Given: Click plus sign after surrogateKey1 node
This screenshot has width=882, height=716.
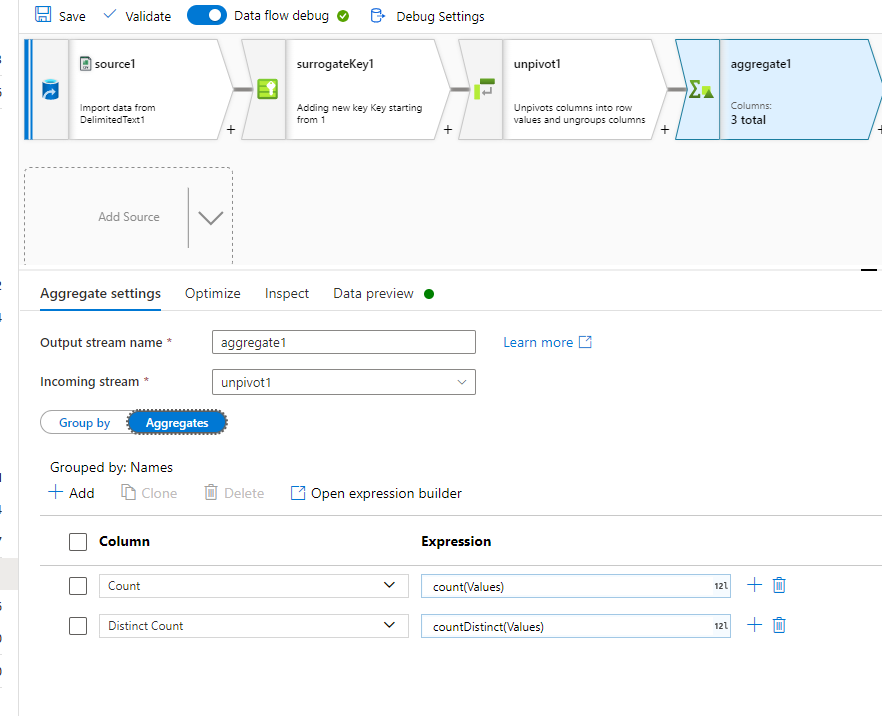Looking at the screenshot, I should (x=448, y=130).
